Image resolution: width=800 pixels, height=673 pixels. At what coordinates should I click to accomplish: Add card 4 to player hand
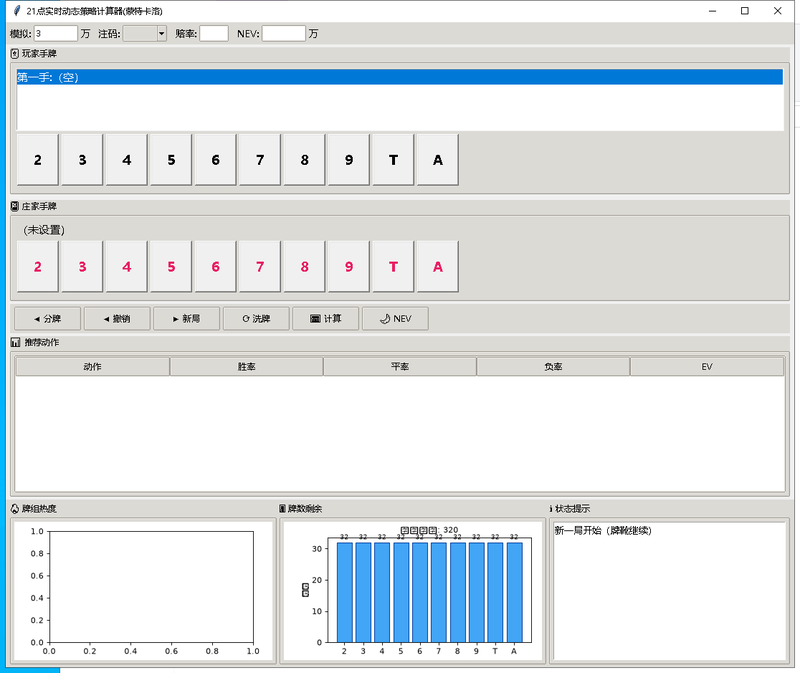pos(127,160)
